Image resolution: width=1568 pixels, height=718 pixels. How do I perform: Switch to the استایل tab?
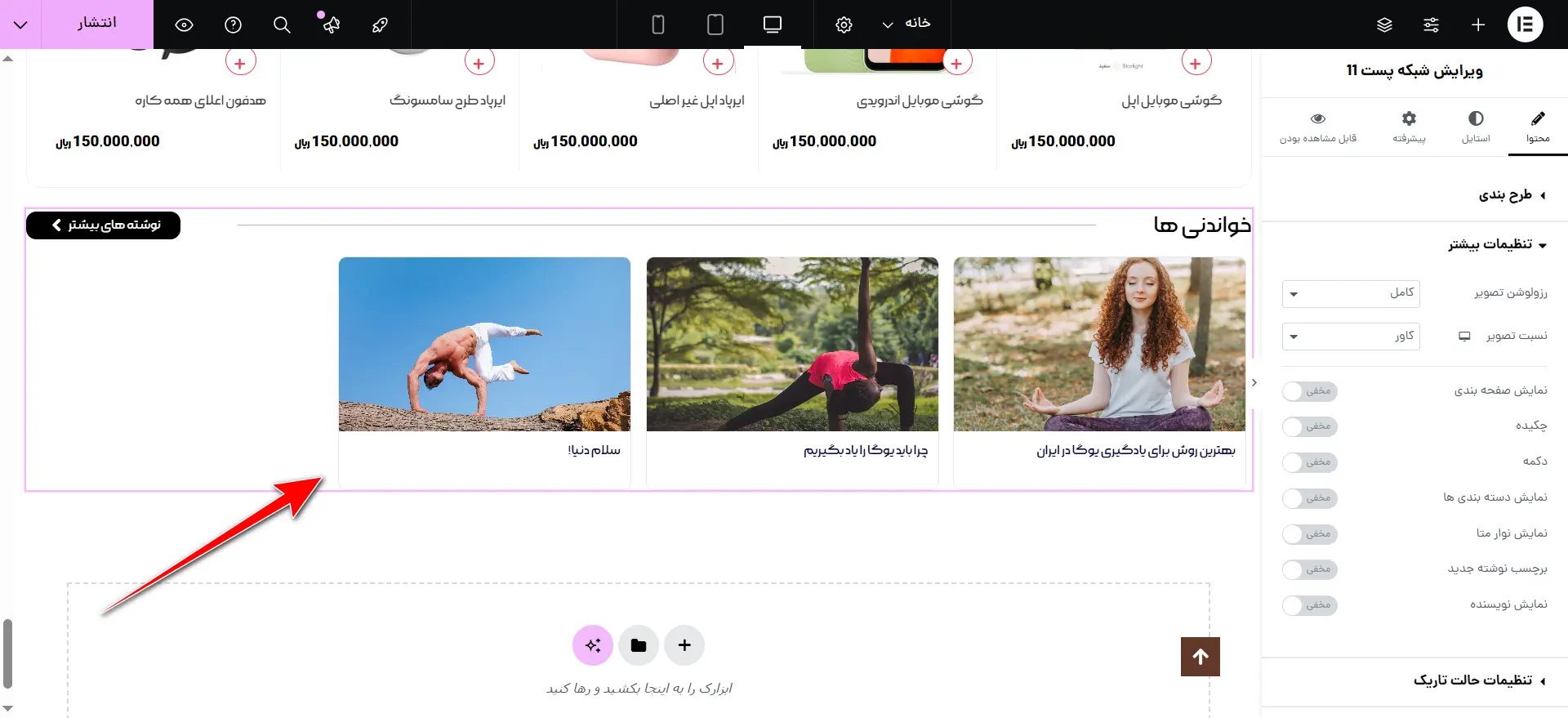click(x=1475, y=127)
